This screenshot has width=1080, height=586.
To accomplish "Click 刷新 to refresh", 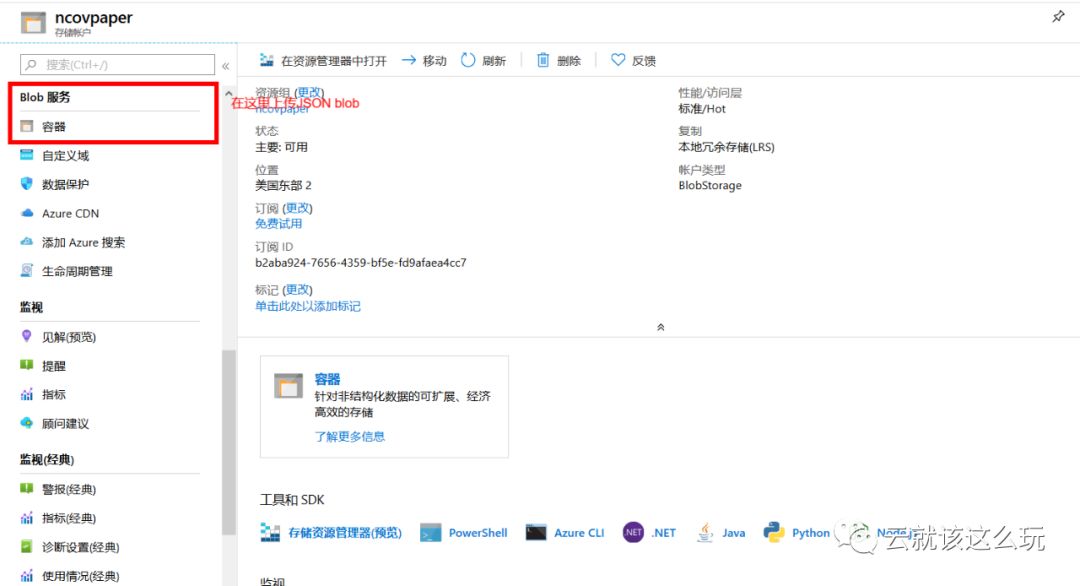I will [x=483, y=61].
